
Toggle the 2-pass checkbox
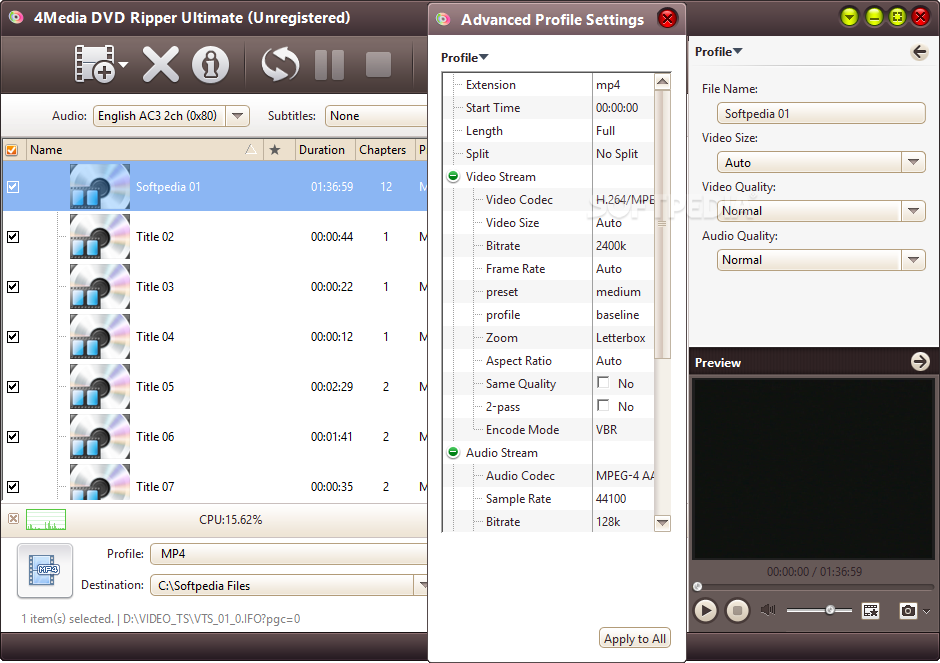pos(603,406)
